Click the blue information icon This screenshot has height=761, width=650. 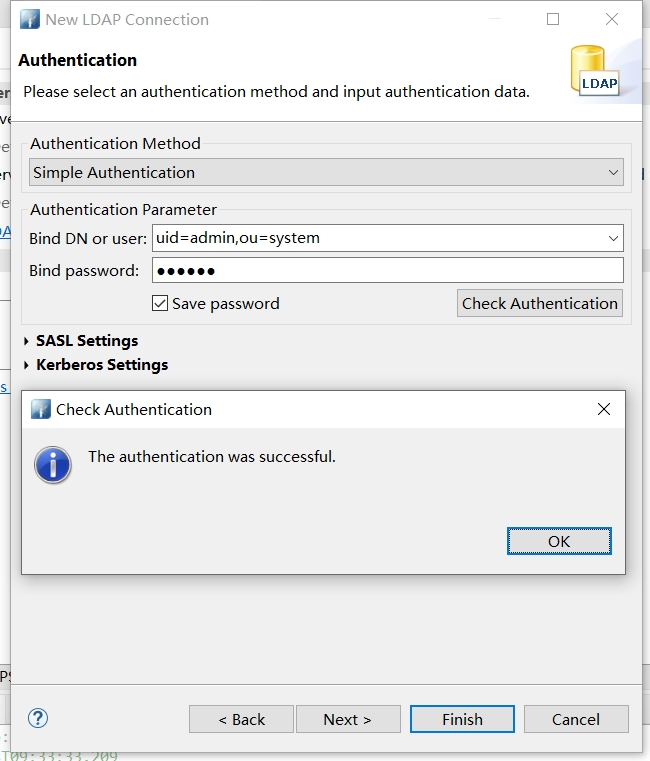point(53,465)
